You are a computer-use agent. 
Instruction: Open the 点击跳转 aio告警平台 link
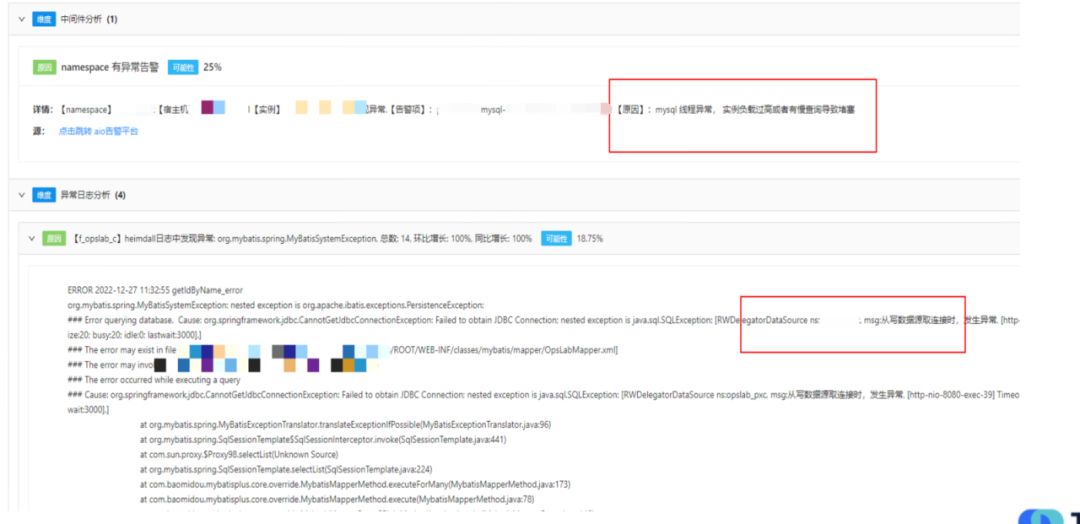98,131
